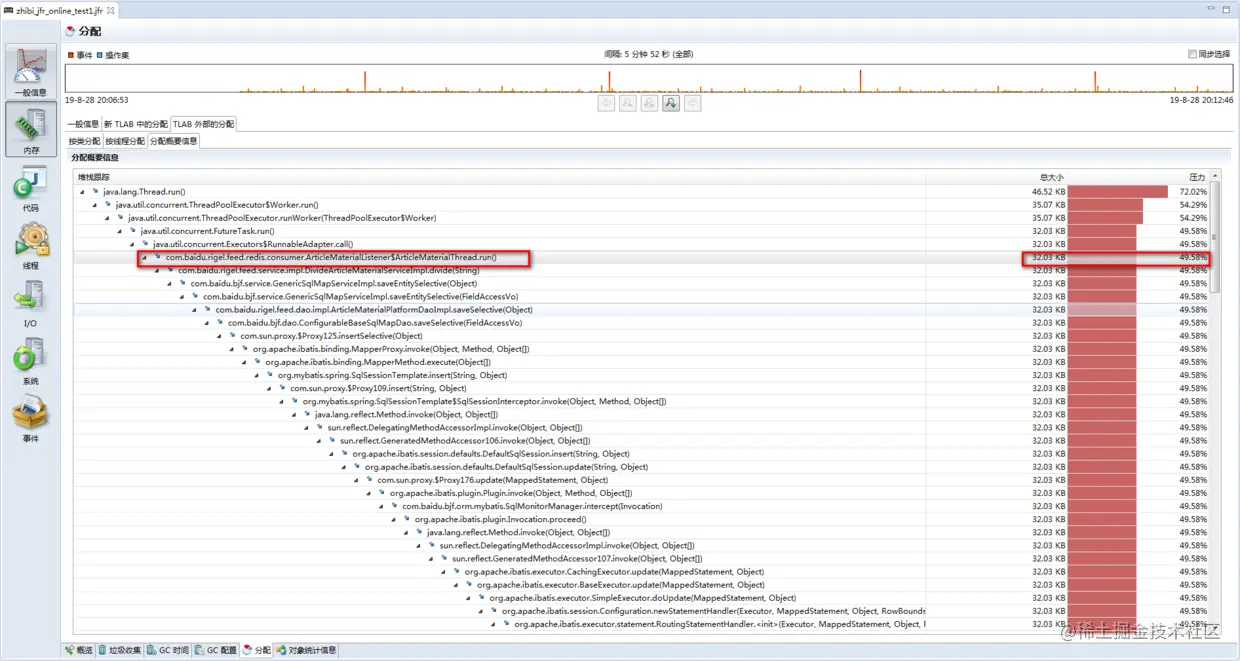
Task: Select the Configuration.newStatementHandler row
Action: pyautogui.click(x=641, y=611)
